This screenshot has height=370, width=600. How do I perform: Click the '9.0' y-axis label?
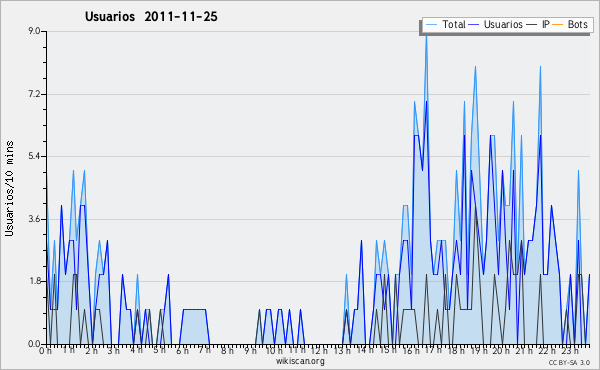click(34, 31)
